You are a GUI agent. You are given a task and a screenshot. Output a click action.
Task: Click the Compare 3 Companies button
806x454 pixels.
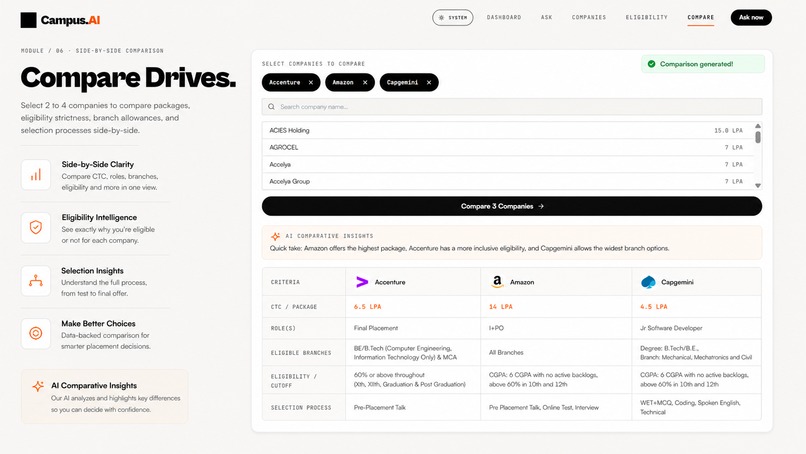tap(511, 206)
